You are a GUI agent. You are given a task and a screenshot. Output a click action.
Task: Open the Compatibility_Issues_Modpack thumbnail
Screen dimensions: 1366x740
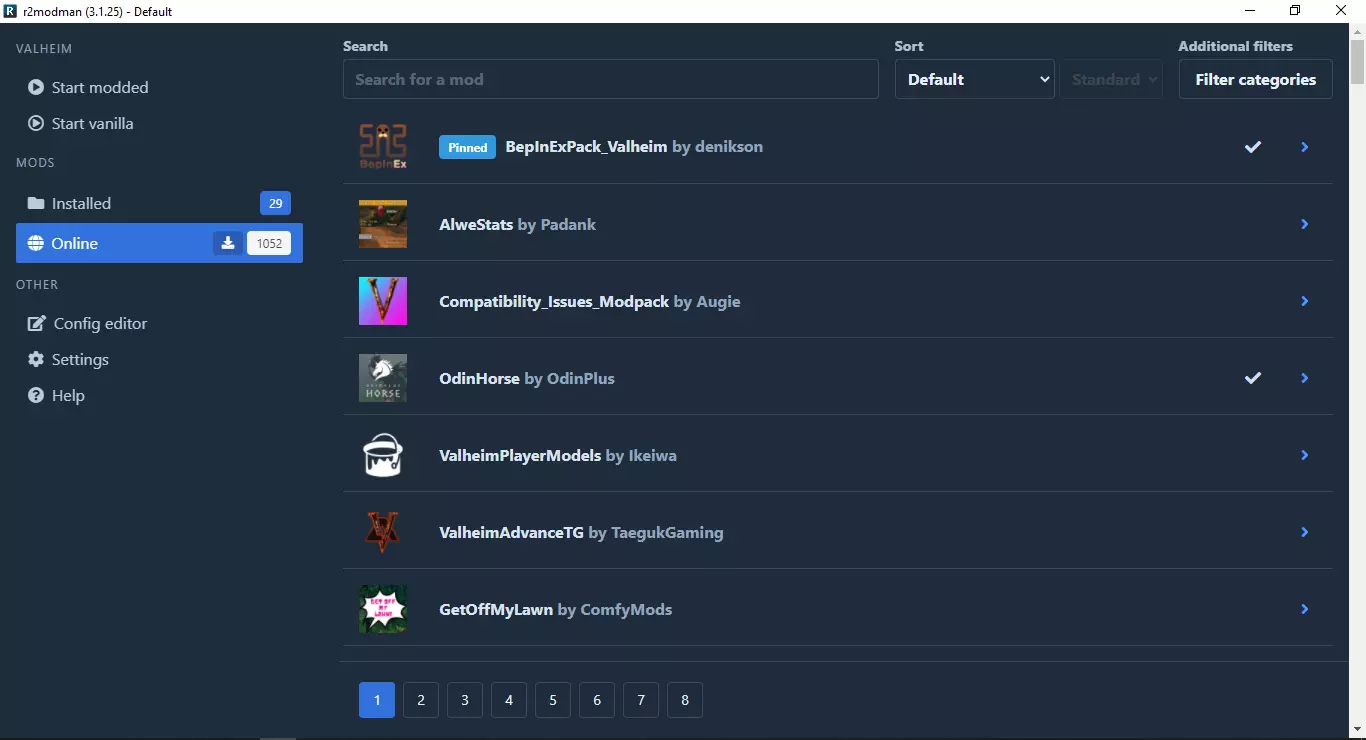383,301
